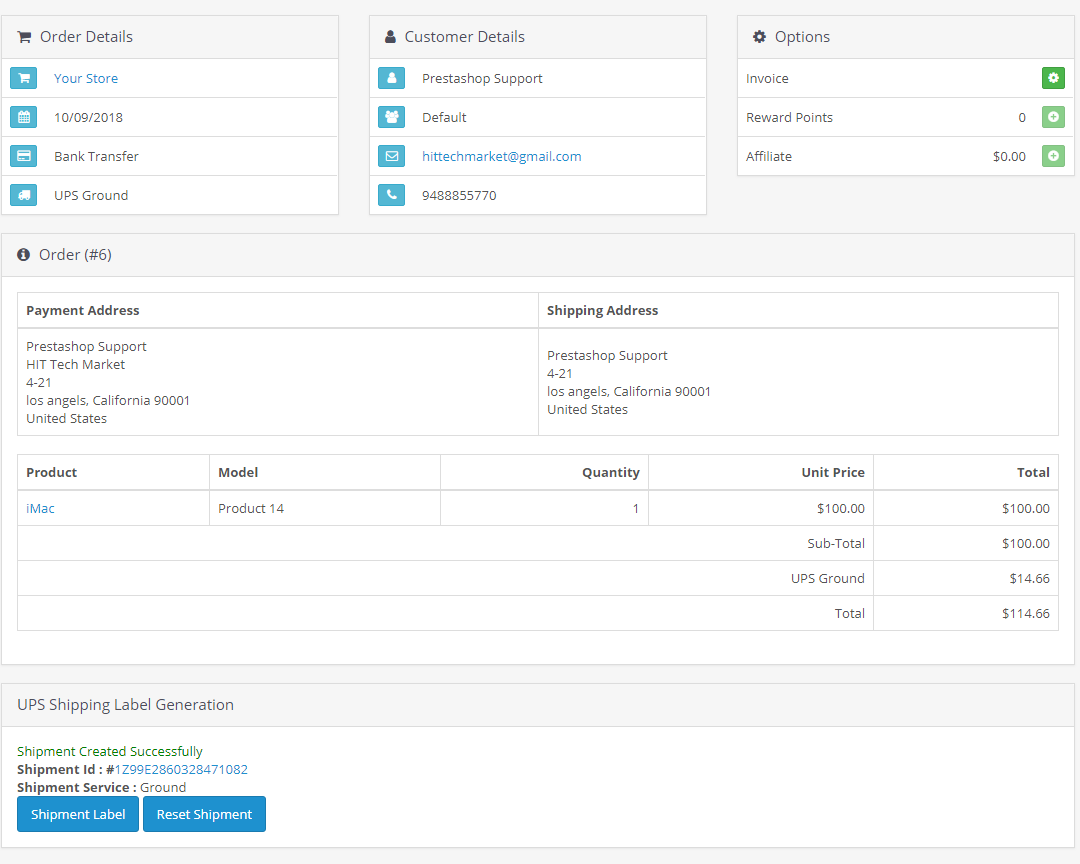Click the Payment Address header
Screen dimensions: 1080x864
coord(83,311)
